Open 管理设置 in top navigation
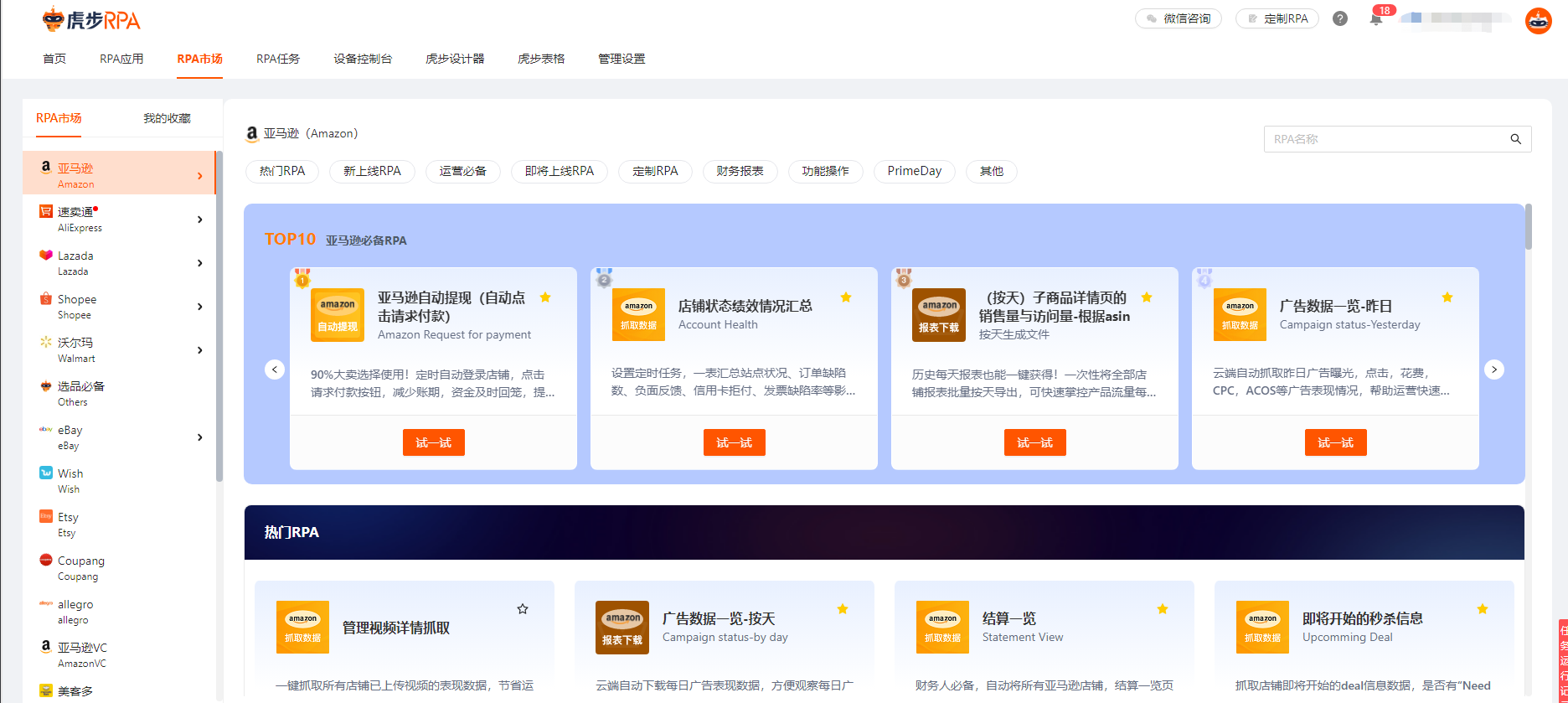 [x=622, y=59]
